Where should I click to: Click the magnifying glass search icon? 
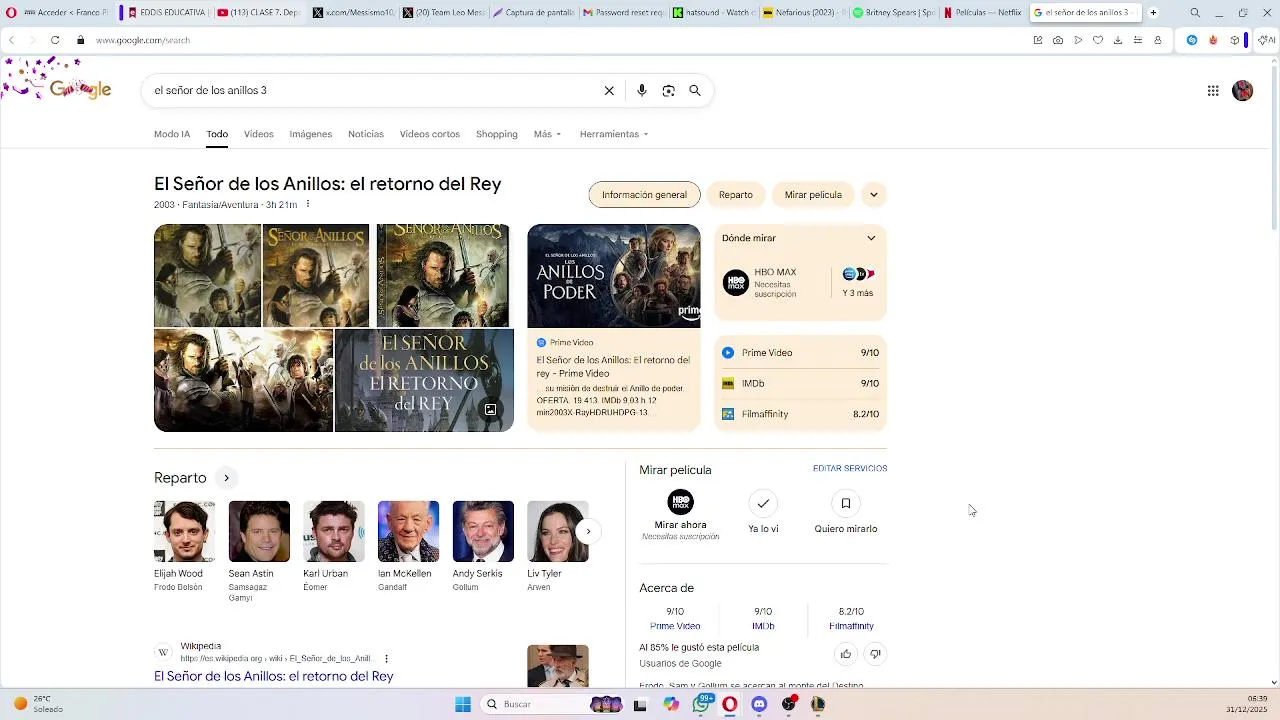pyautogui.click(x=695, y=90)
